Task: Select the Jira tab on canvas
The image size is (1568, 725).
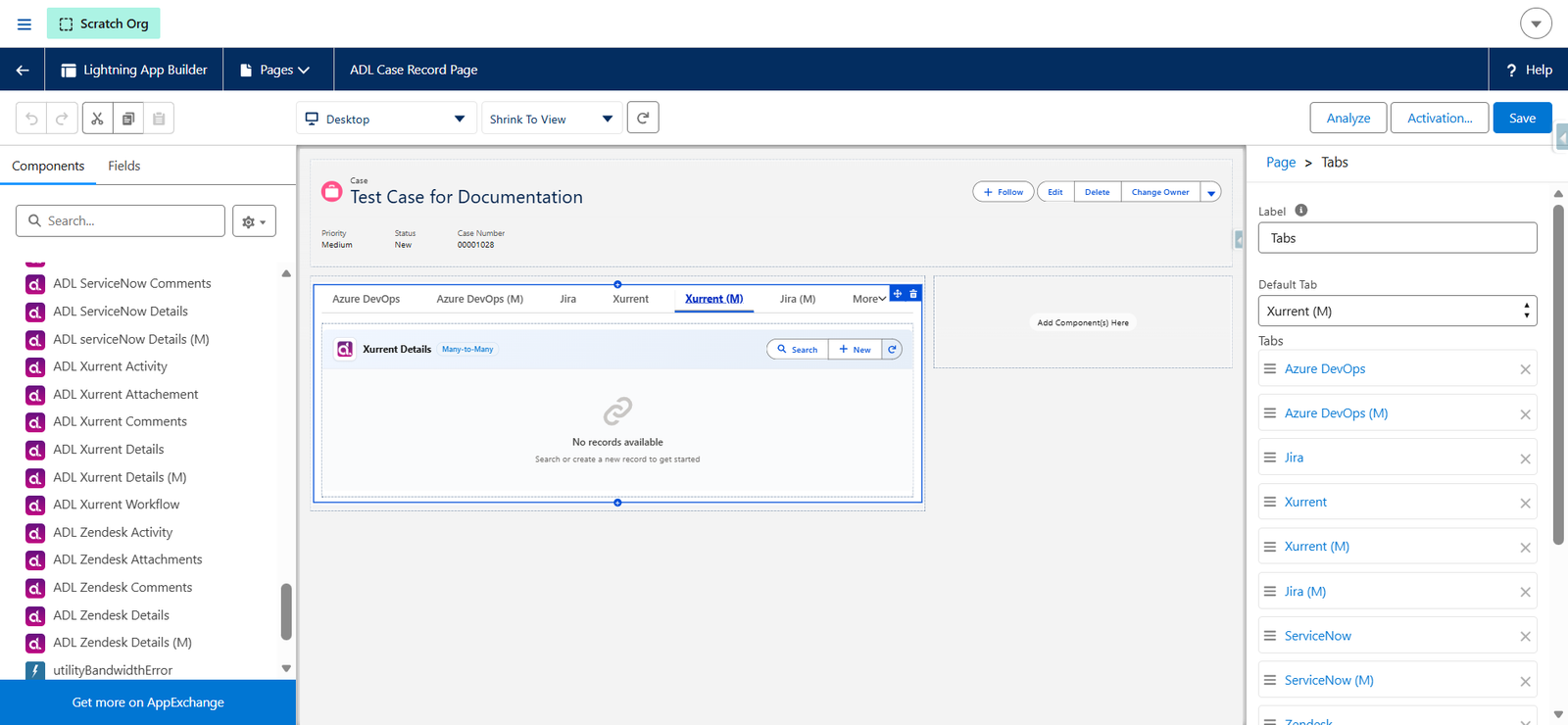Action: 568,299
